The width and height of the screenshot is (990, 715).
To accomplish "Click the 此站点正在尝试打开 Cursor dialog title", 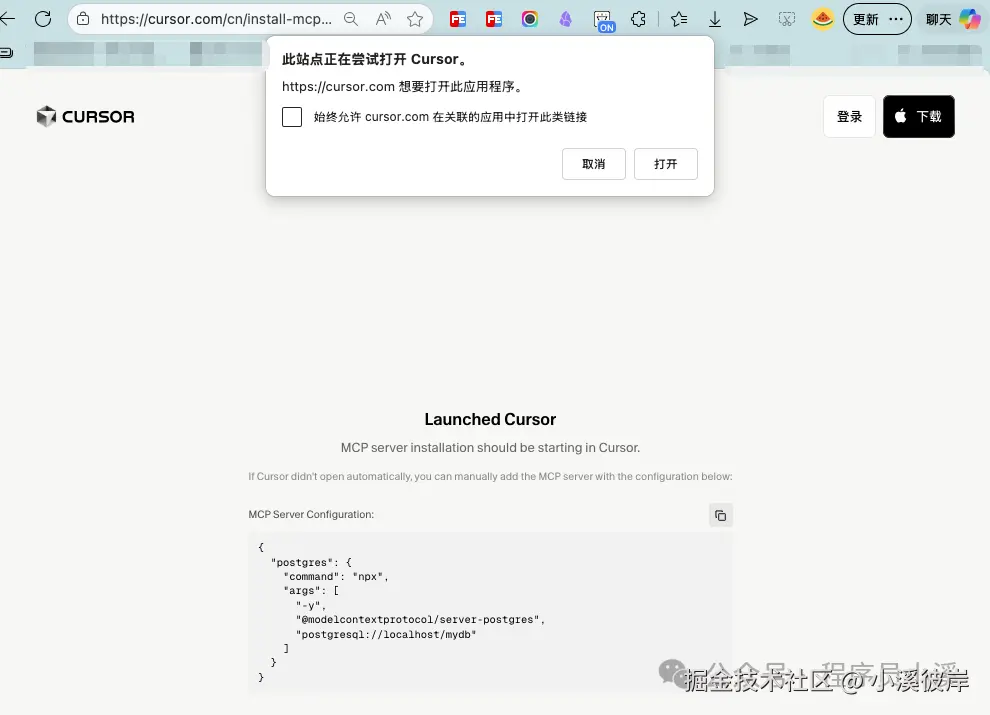I will [x=376, y=59].
